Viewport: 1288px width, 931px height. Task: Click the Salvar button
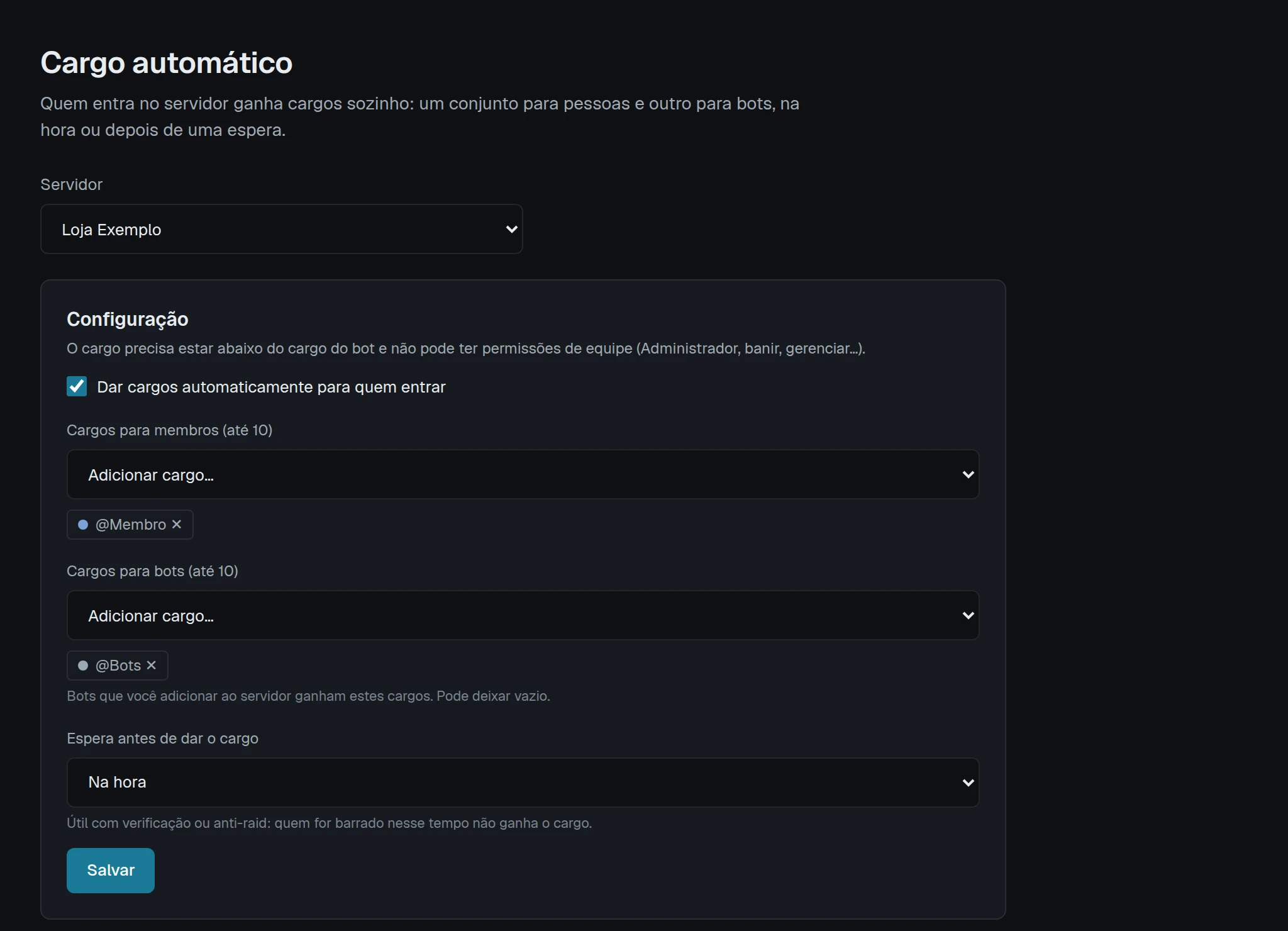111,870
